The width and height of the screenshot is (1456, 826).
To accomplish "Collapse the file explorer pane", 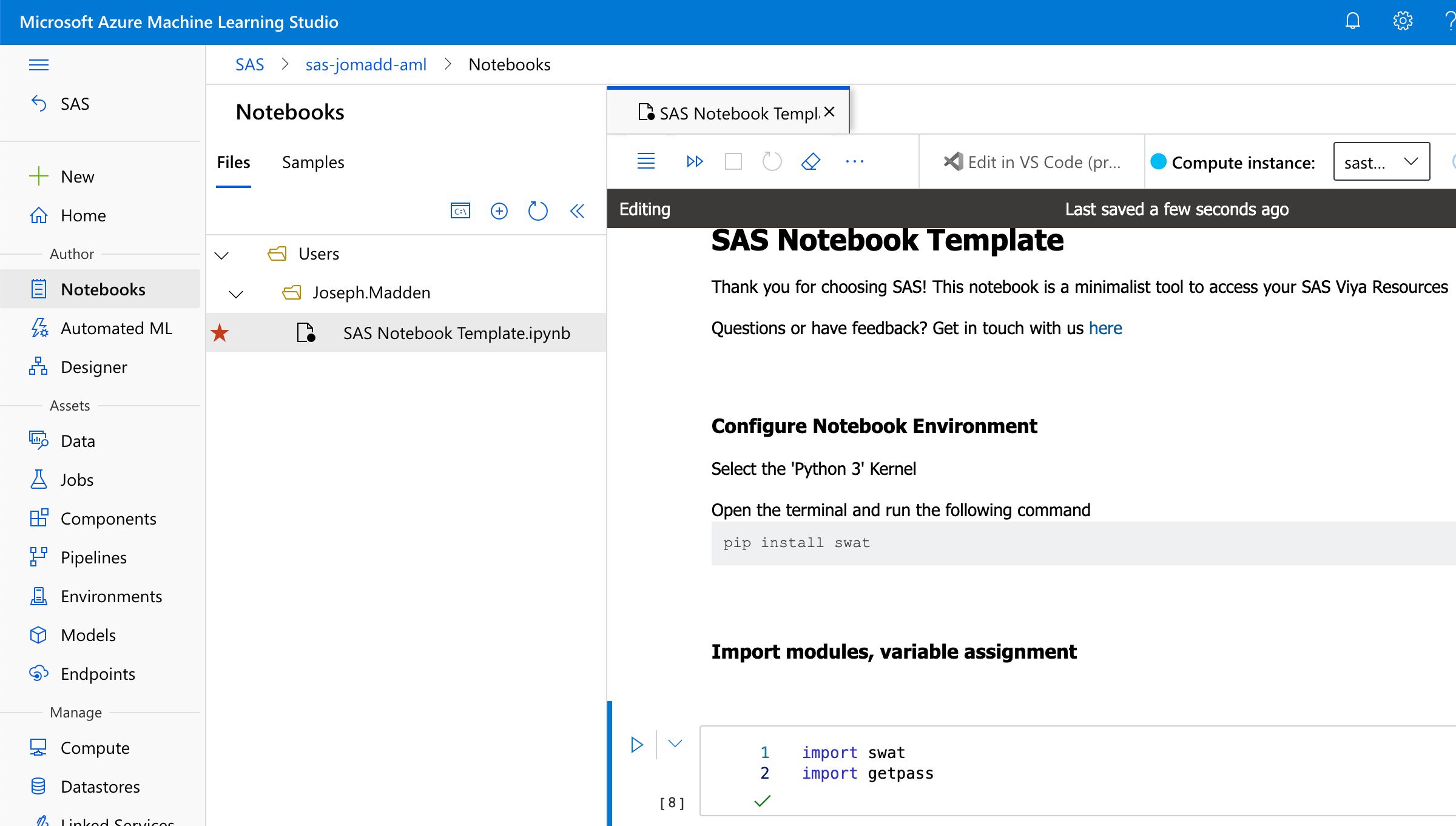I will pyautogui.click(x=577, y=210).
